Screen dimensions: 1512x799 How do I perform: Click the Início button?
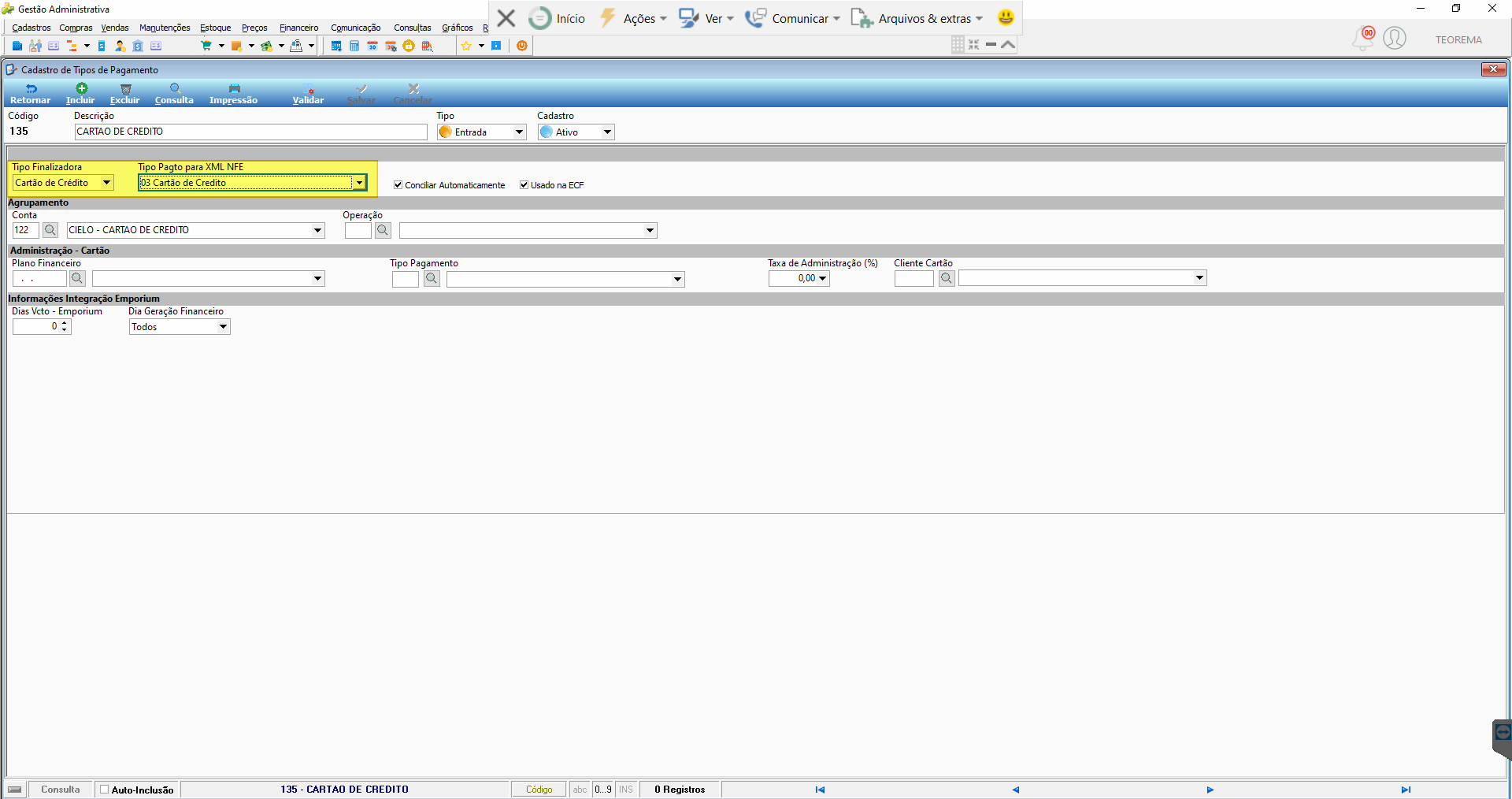point(558,18)
